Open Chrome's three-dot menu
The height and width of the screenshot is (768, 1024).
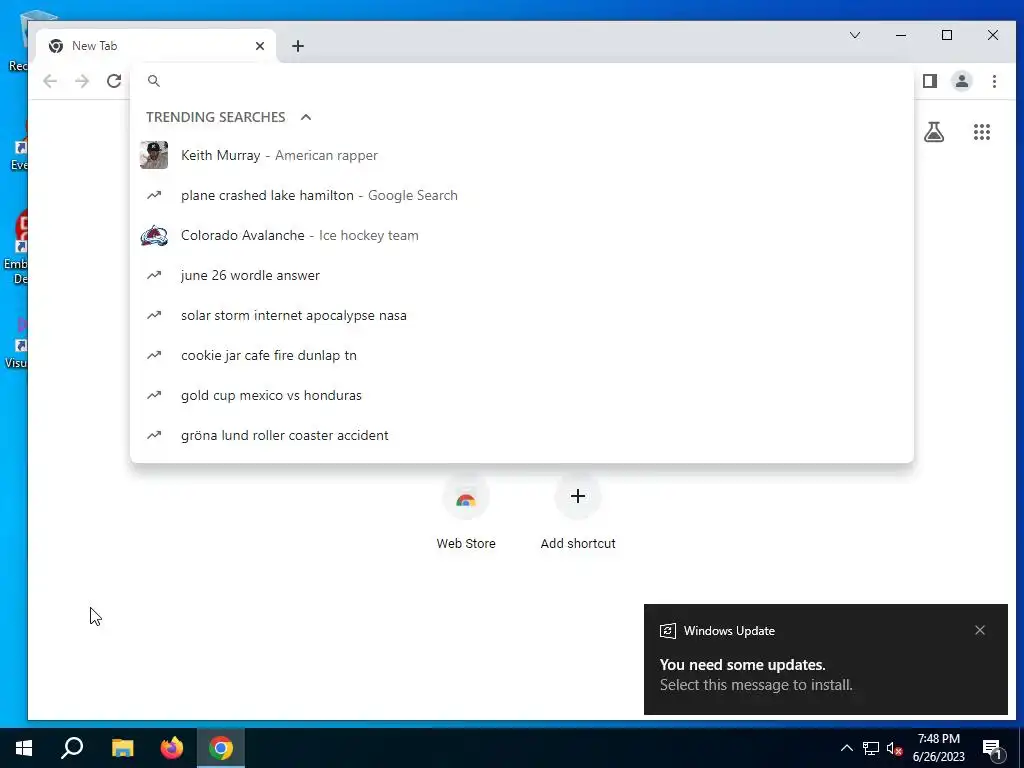click(994, 81)
